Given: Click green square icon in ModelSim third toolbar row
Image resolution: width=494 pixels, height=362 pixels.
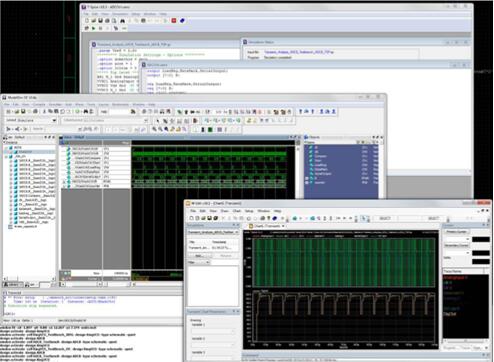Looking at the screenshot, I should 210,129.
